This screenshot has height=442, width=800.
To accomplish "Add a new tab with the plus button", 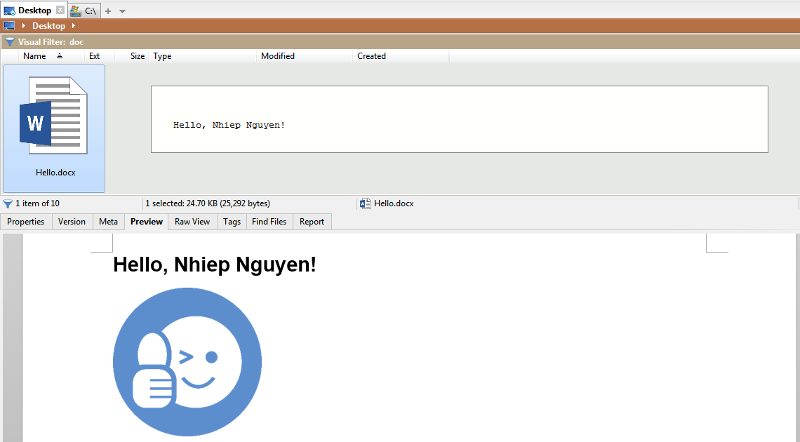I will [108, 10].
